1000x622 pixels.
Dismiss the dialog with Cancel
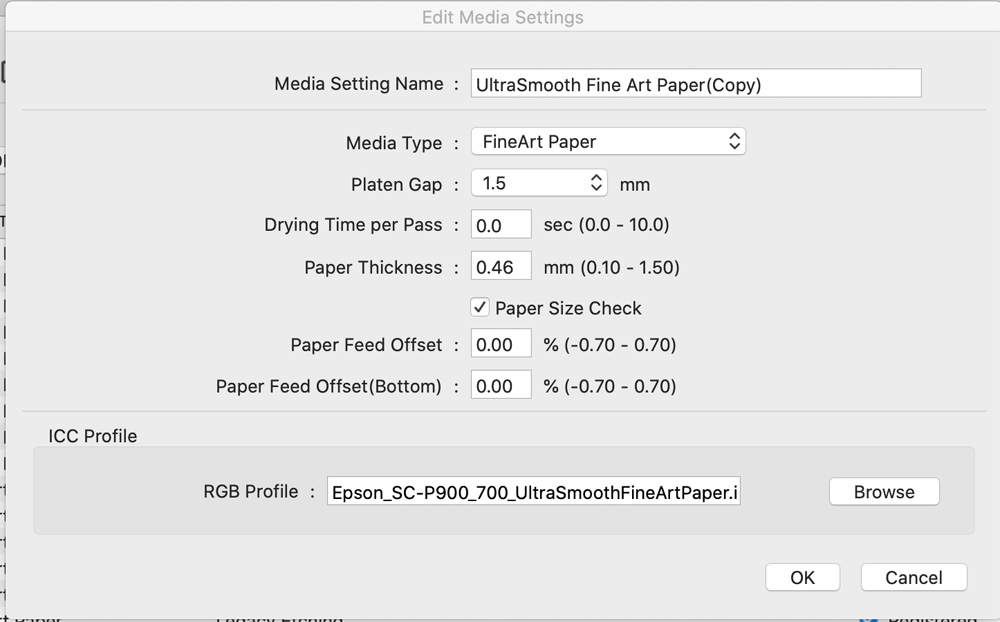[913, 577]
